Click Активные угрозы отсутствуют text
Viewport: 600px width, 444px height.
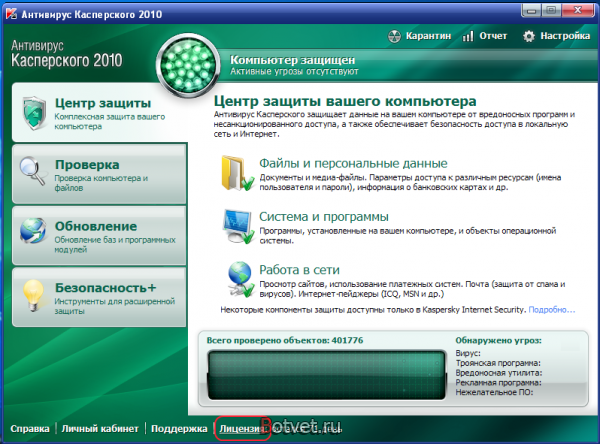click(294, 72)
